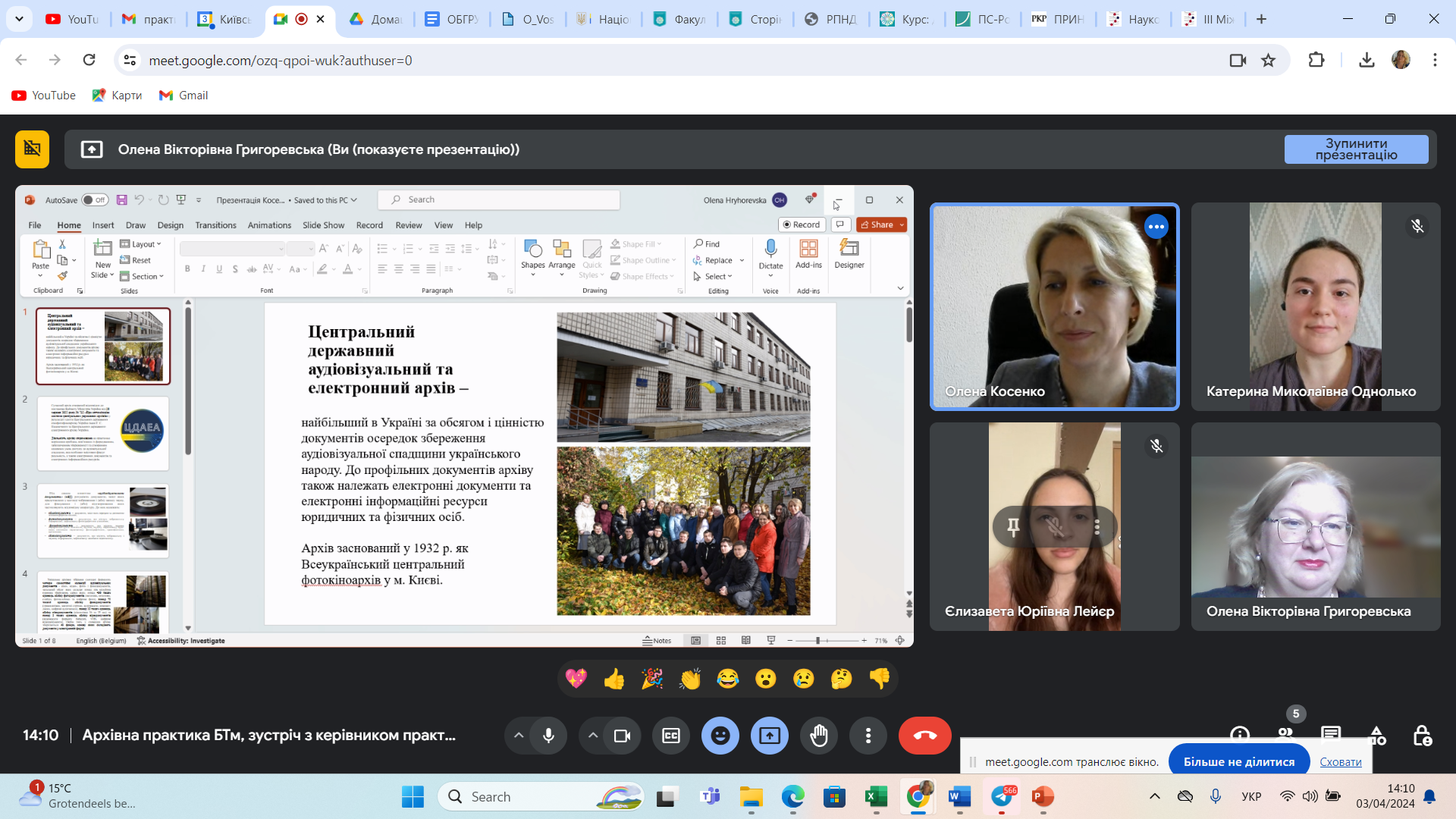Click the Сховати link
This screenshot has height=819, width=1456.
tap(1340, 761)
